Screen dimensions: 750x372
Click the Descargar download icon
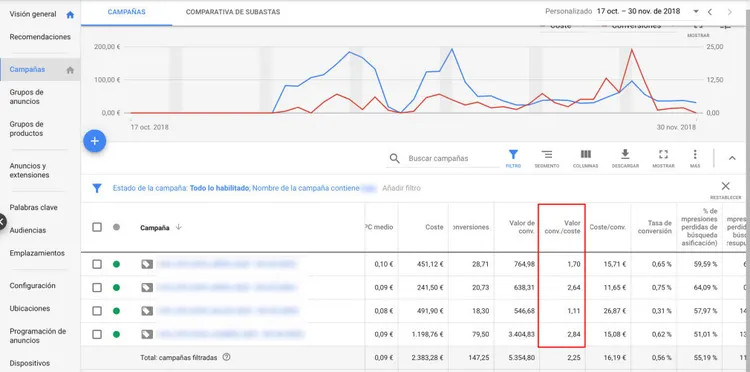pyautogui.click(x=625, y=154)
